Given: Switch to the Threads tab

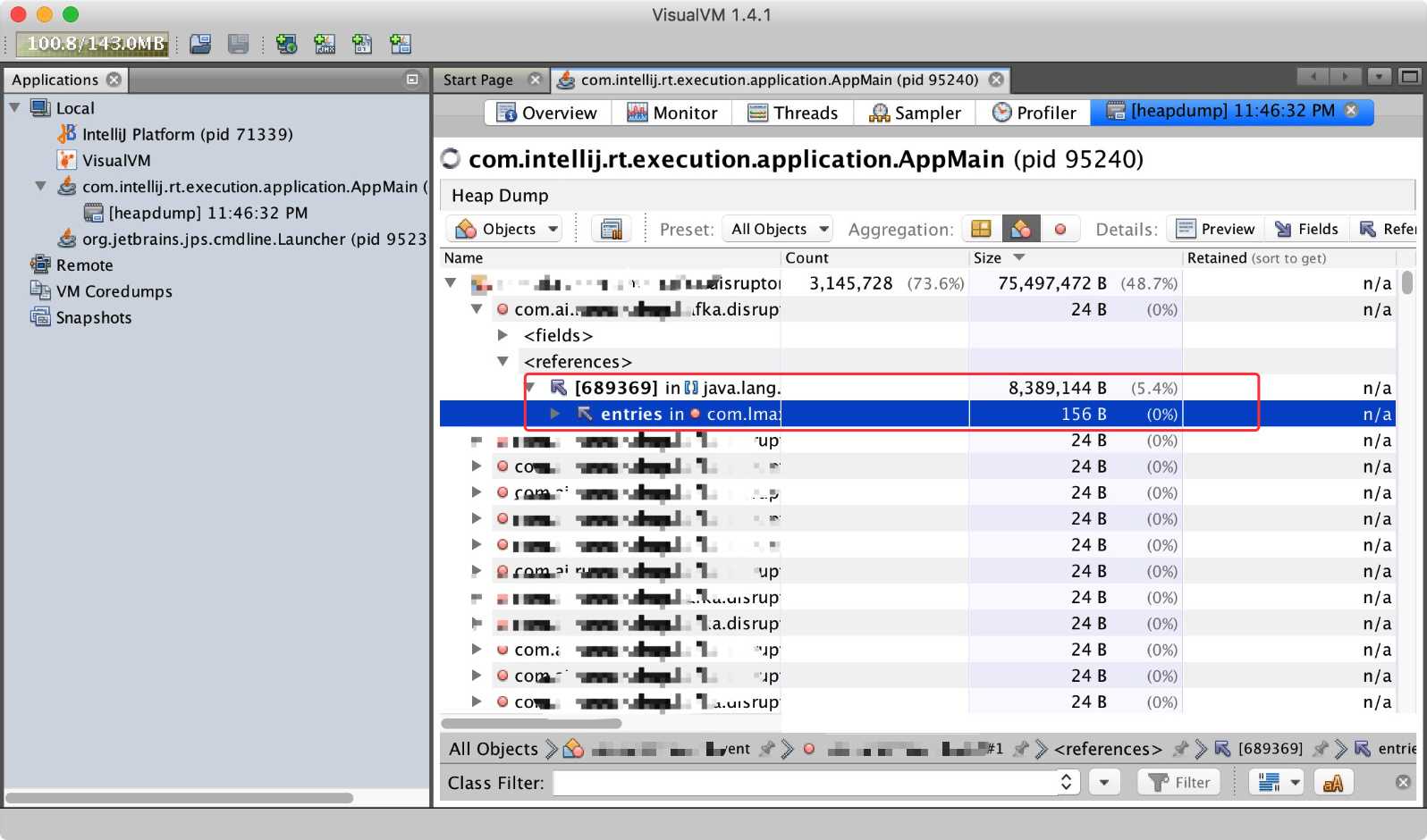Looking at the screenshot, I should click(793, 113).
